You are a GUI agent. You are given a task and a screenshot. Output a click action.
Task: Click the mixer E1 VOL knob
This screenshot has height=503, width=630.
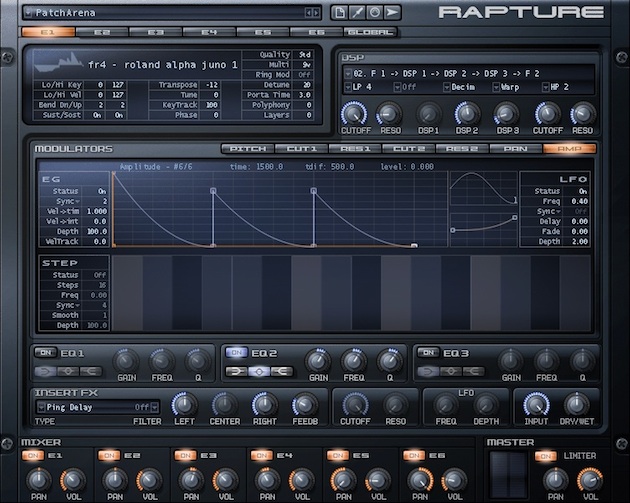click(73, 480)
